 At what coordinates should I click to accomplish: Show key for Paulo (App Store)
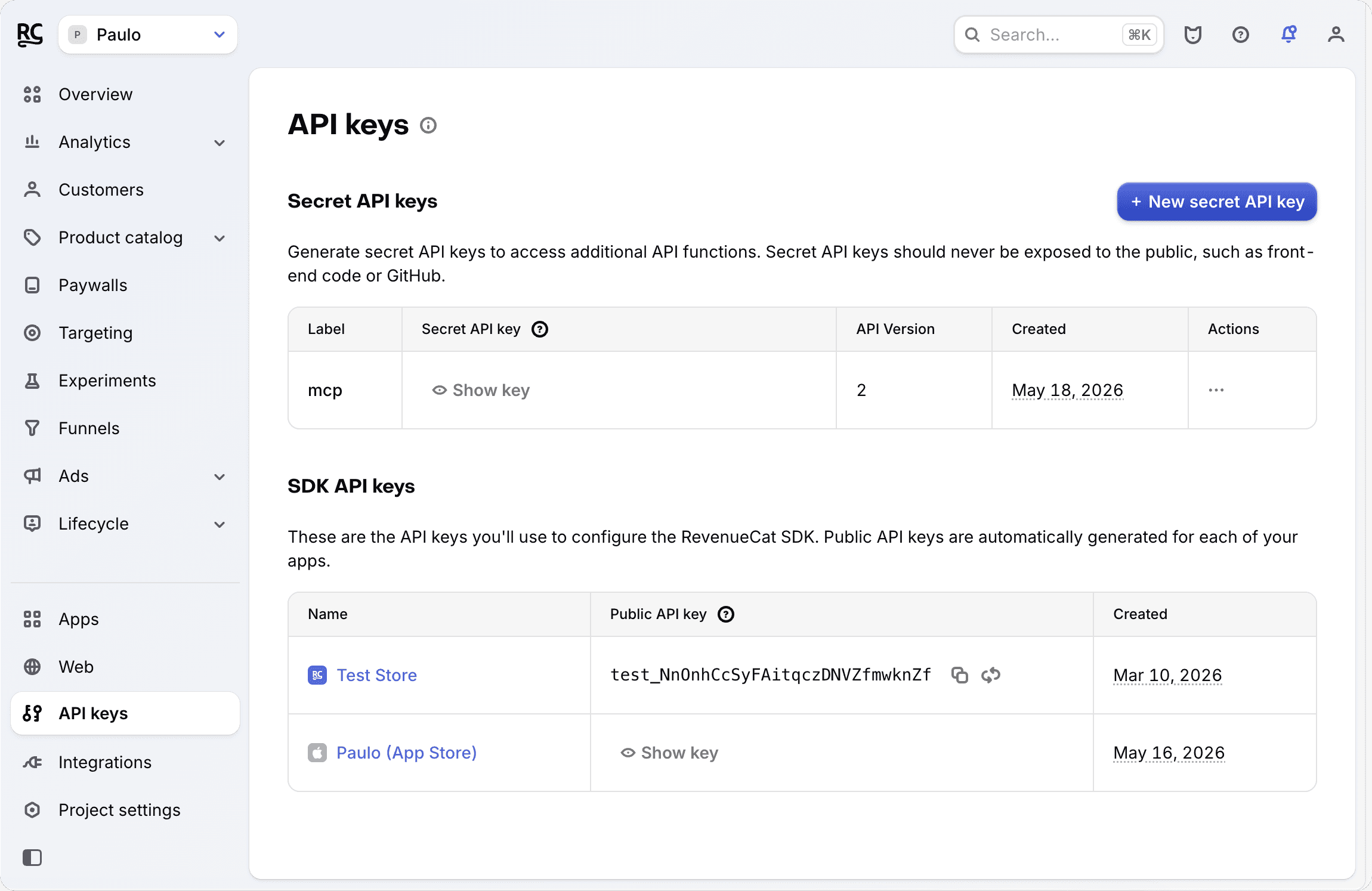669,753
